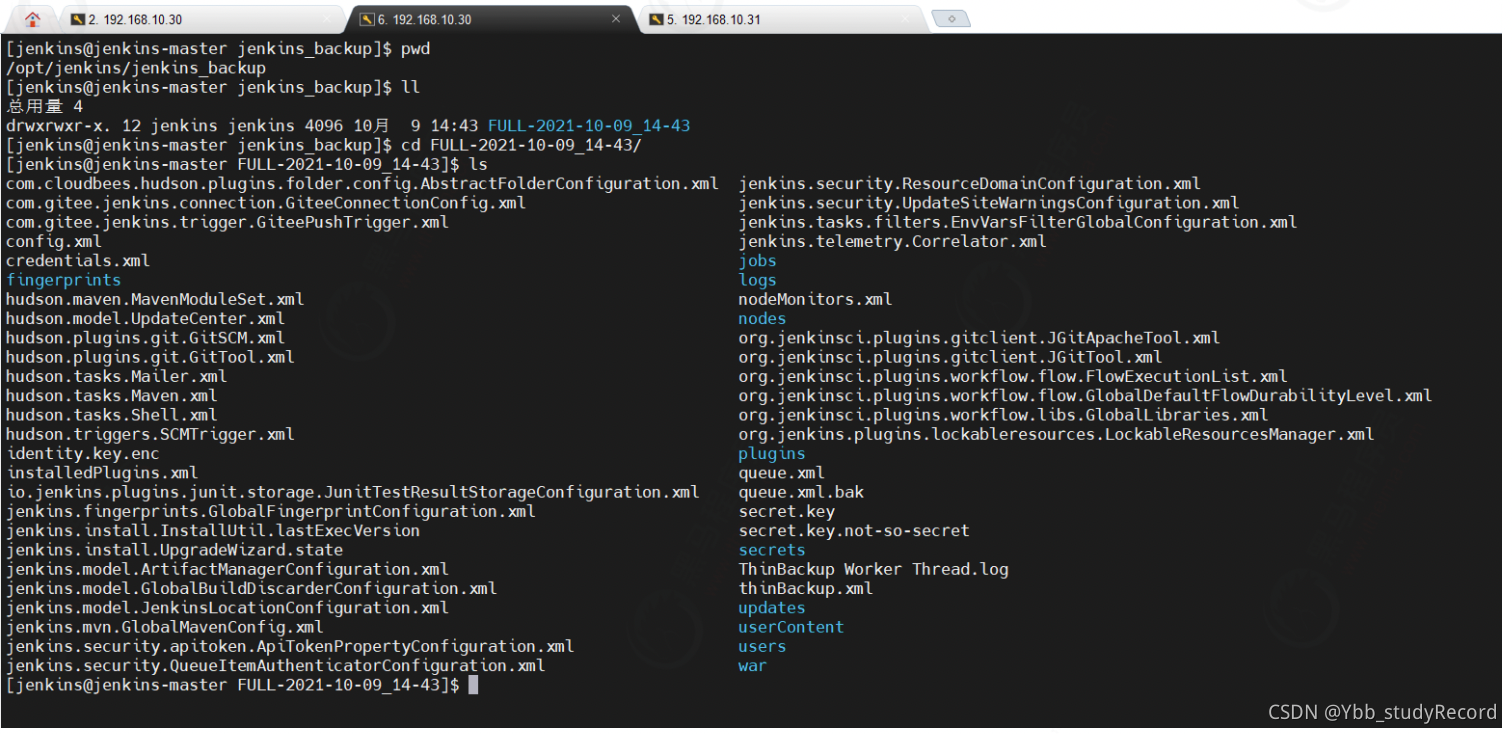Viewport: 1512px width, 734px height.
Task: Click jenkins.install.InstallUtil.lastExecVersion entry
Action: [213, 531]
